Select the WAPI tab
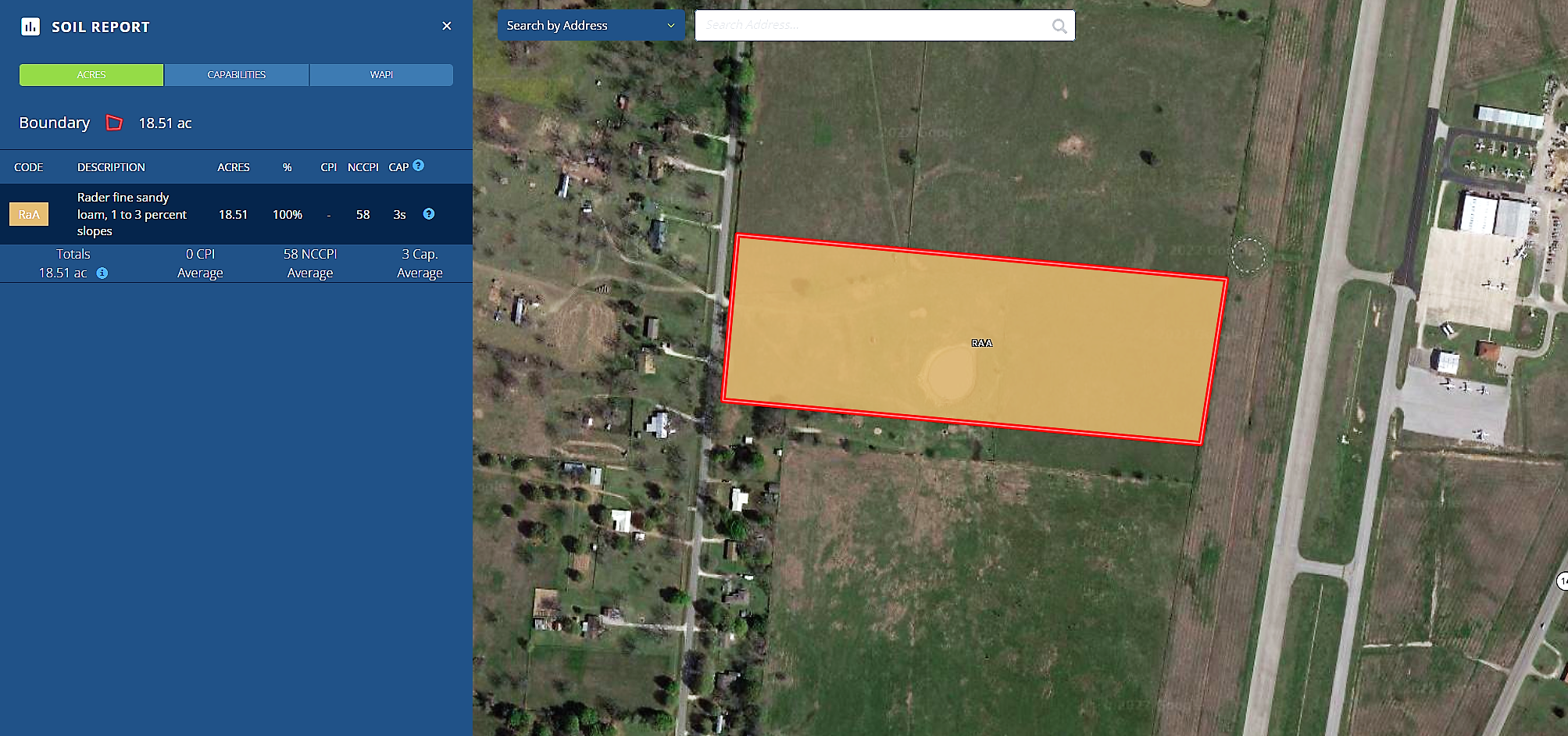This screenshot has width=1568, height=736. click(381, 75)
